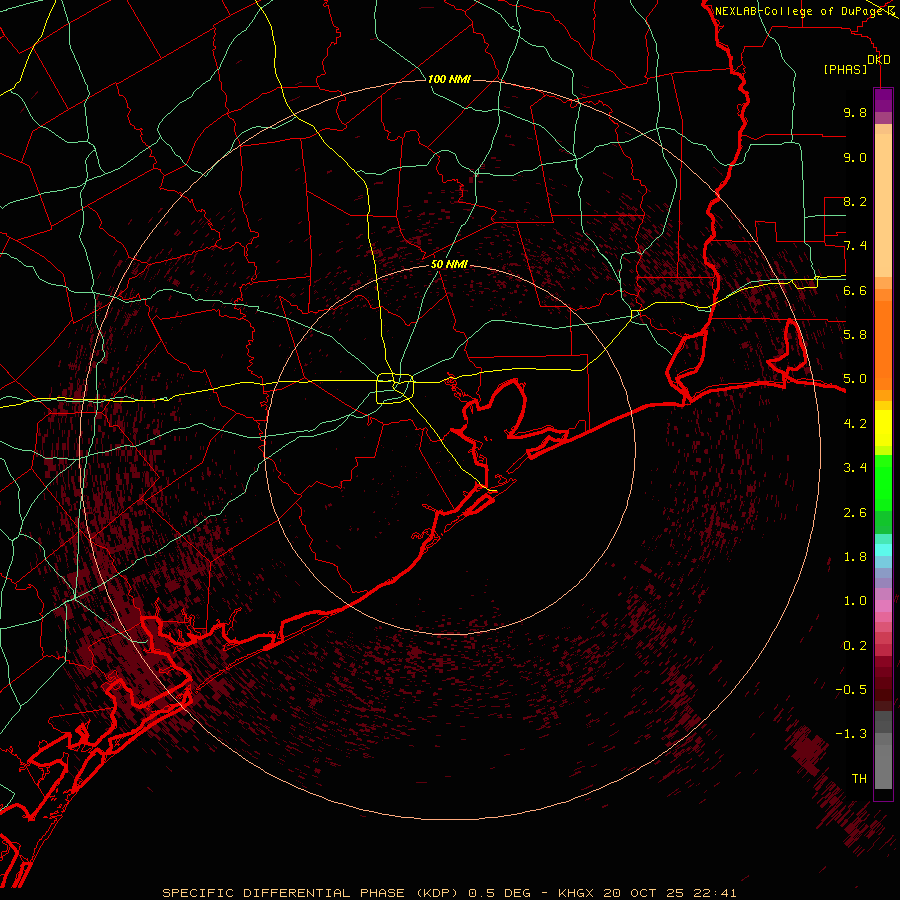Click the 2.6 scale value

click(855, 513)
